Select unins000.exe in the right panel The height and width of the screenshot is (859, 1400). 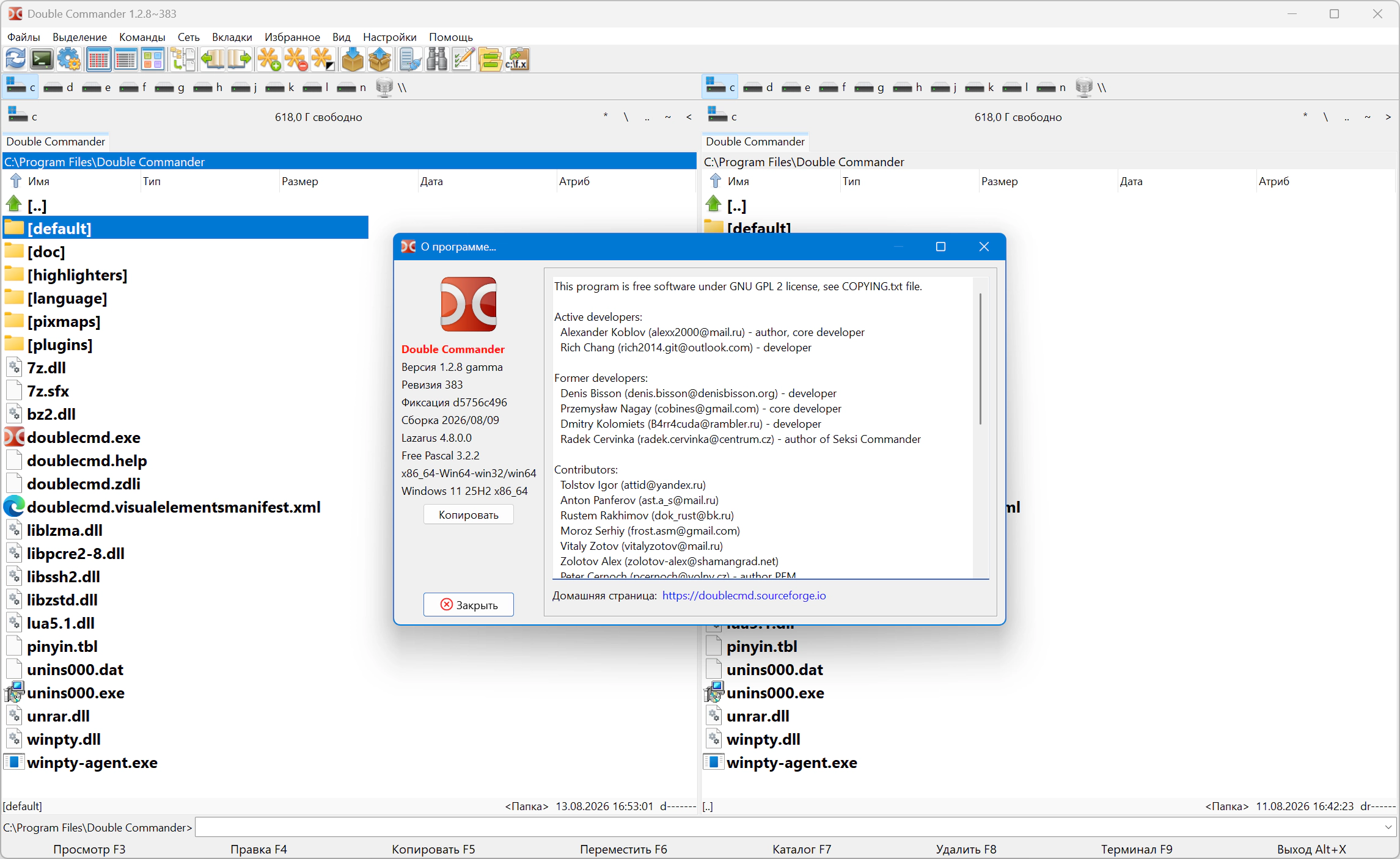775,693
